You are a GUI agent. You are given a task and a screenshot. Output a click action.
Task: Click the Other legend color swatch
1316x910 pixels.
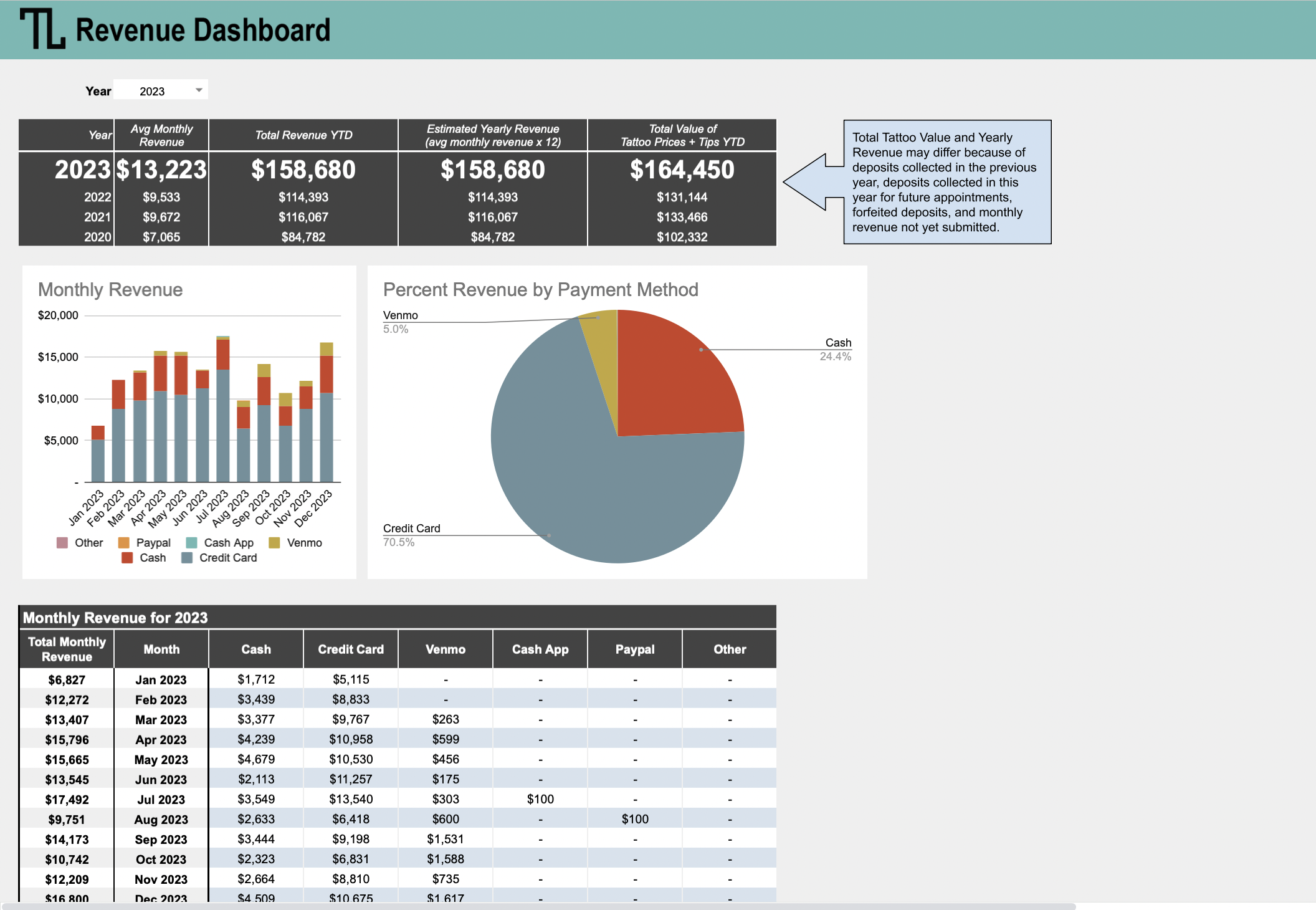point(62,543)
